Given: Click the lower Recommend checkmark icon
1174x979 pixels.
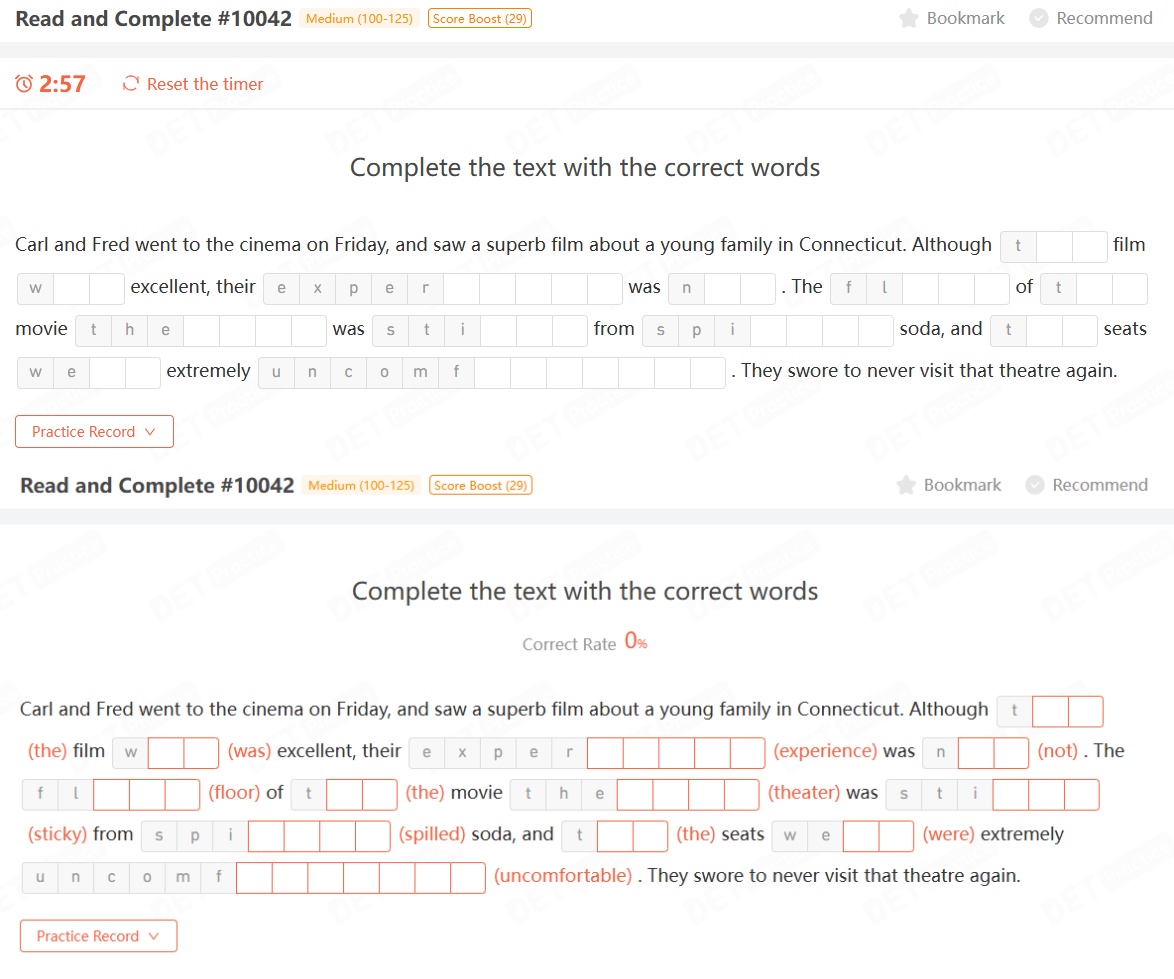Looking at the screenshot, I should coord(1035,485).
